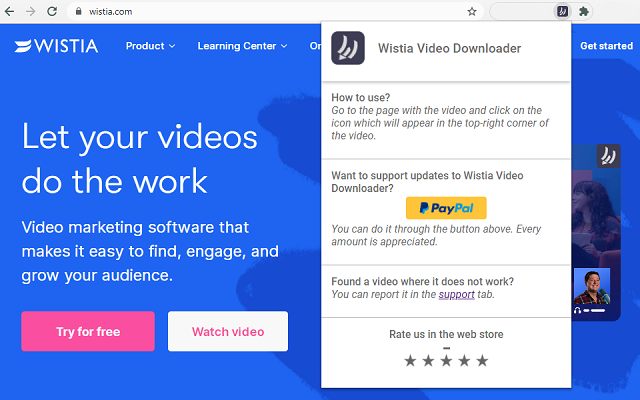
Task: Expand the Learning Center dropdown
Action: coord(242,46)
